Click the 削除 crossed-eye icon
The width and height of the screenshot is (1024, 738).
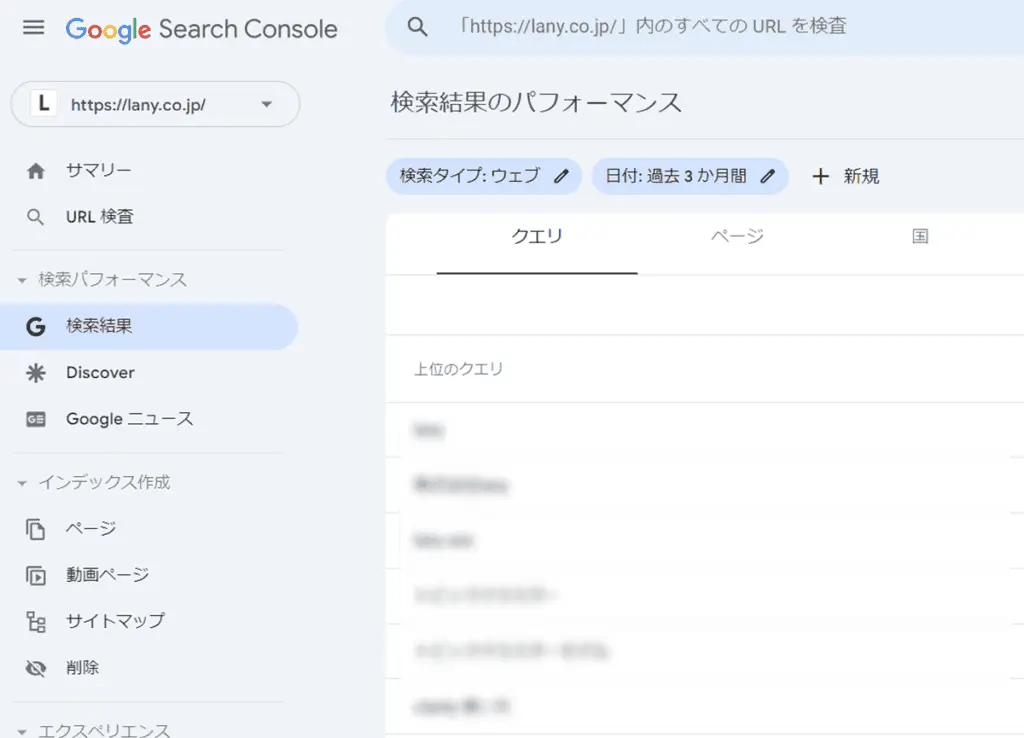pyautogui.click(x=36, y=668)
